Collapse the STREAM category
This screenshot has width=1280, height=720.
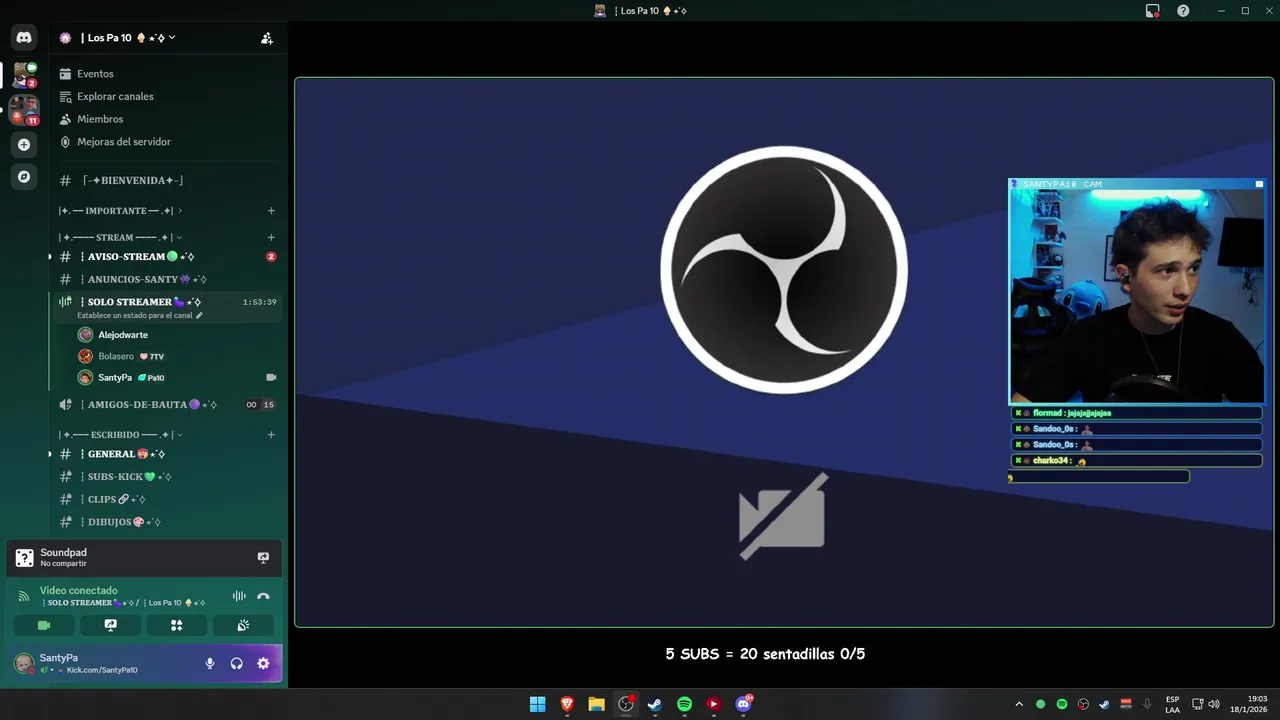click(120, 238)
